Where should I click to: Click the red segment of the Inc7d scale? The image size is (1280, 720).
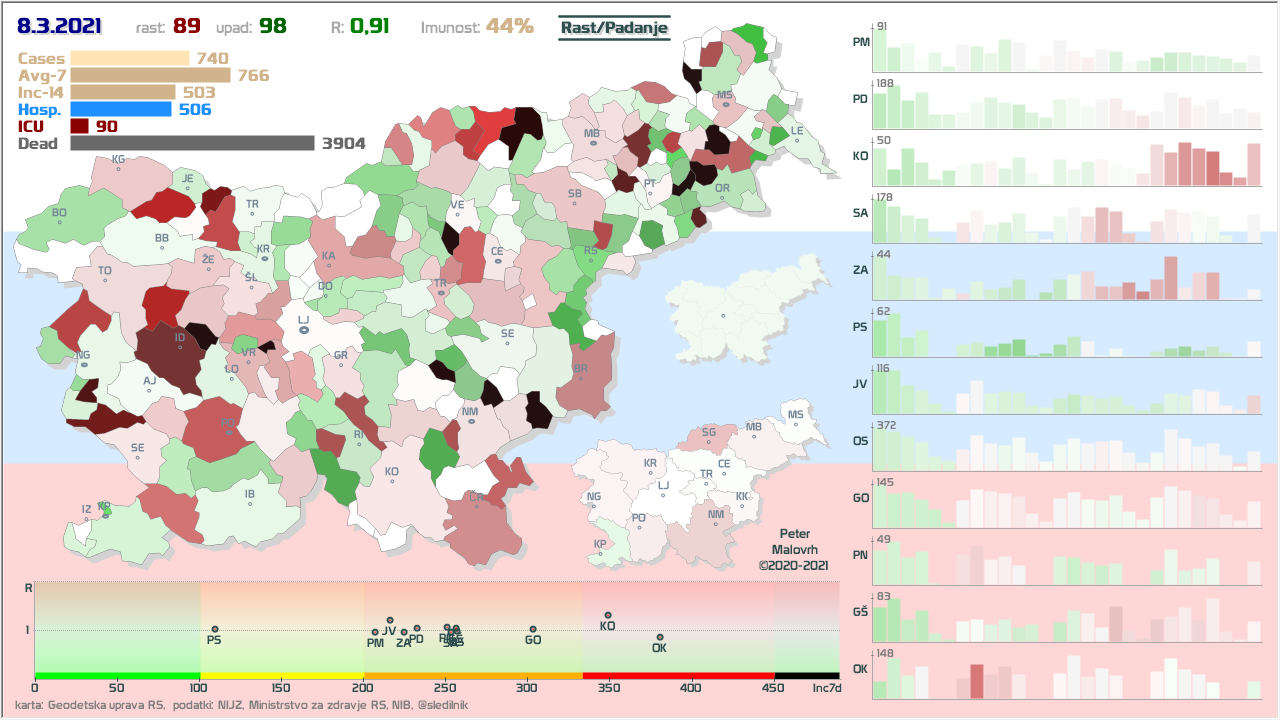pyautogui.click(x=678, y=676)
